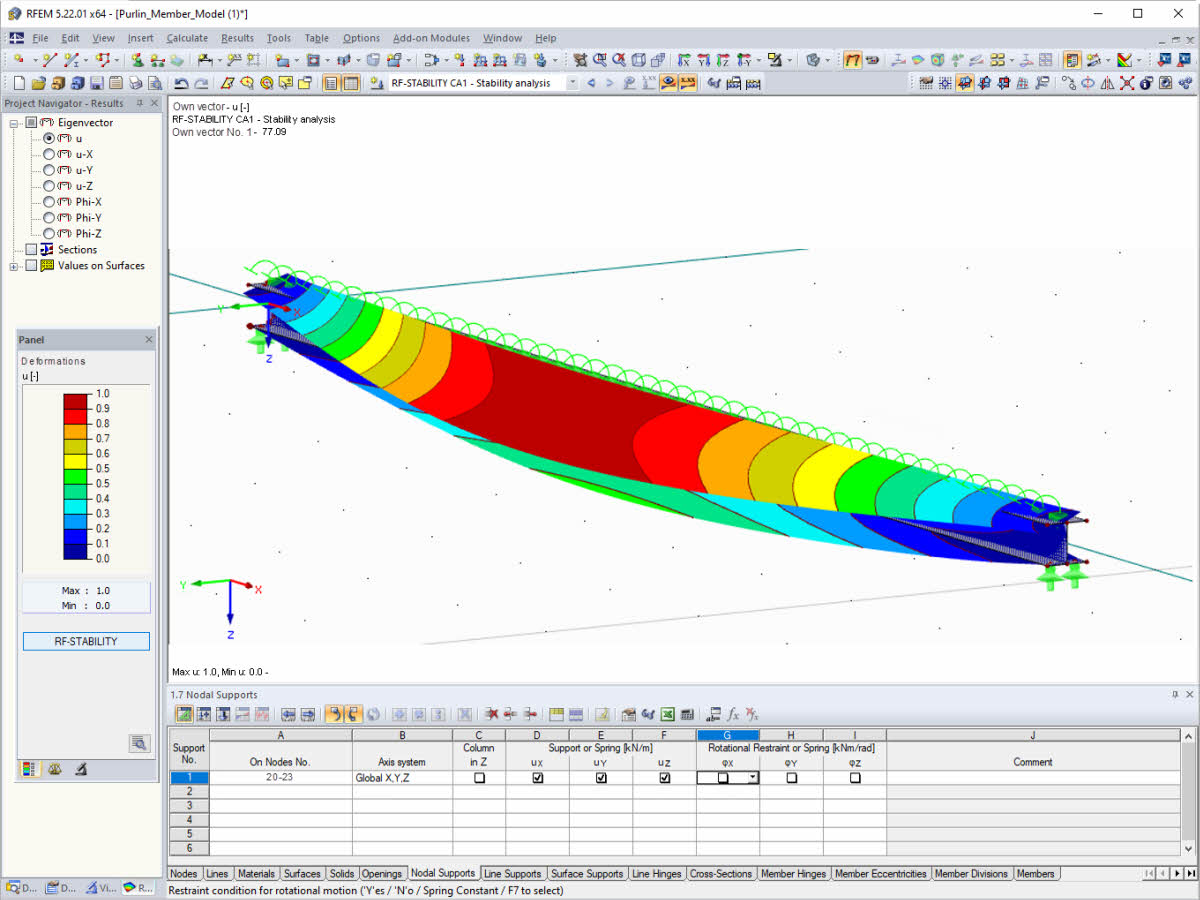The height and width of the screenshot is (900, 1200).
Task: Click the Show result values icon
Action: (688, 83)
